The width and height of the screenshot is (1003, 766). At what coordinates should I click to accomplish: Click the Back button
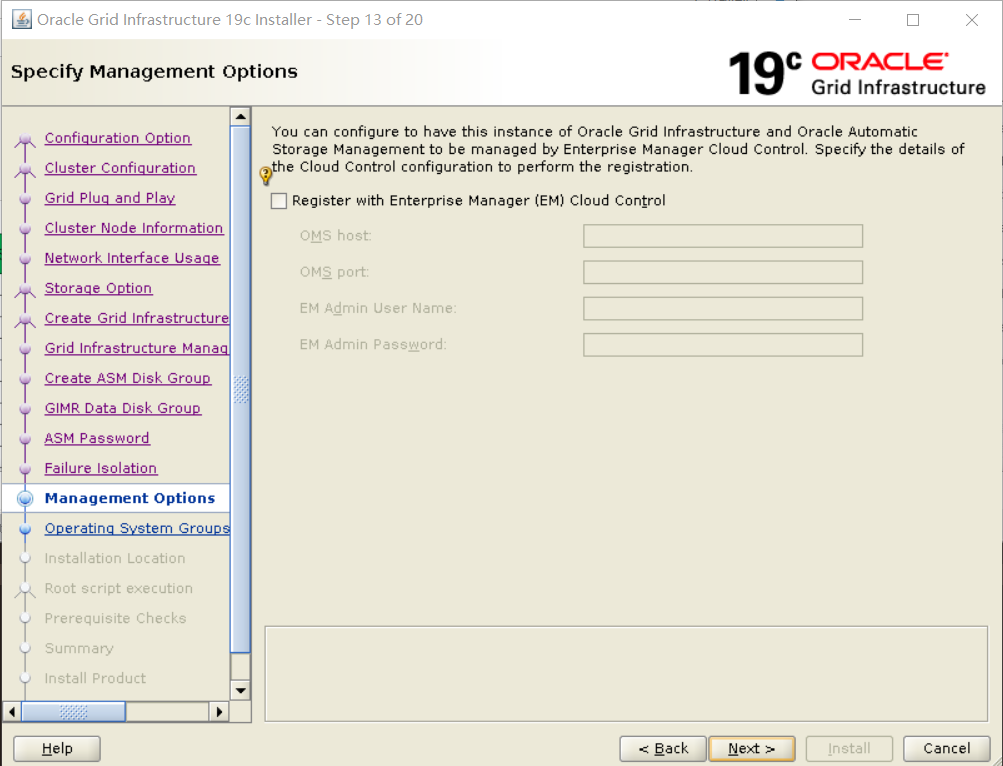[x=663, y=749]
